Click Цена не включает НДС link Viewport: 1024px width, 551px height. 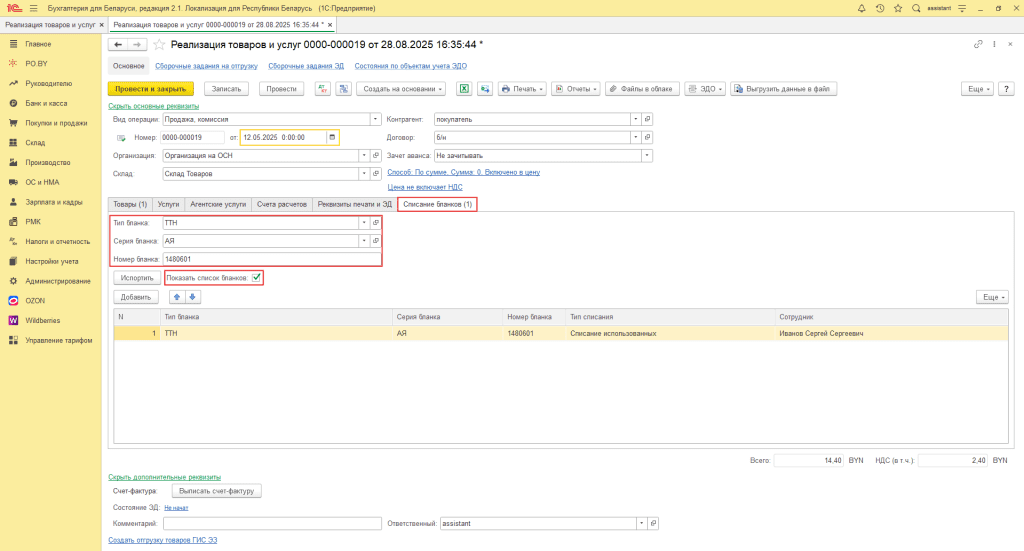(425, 187)
